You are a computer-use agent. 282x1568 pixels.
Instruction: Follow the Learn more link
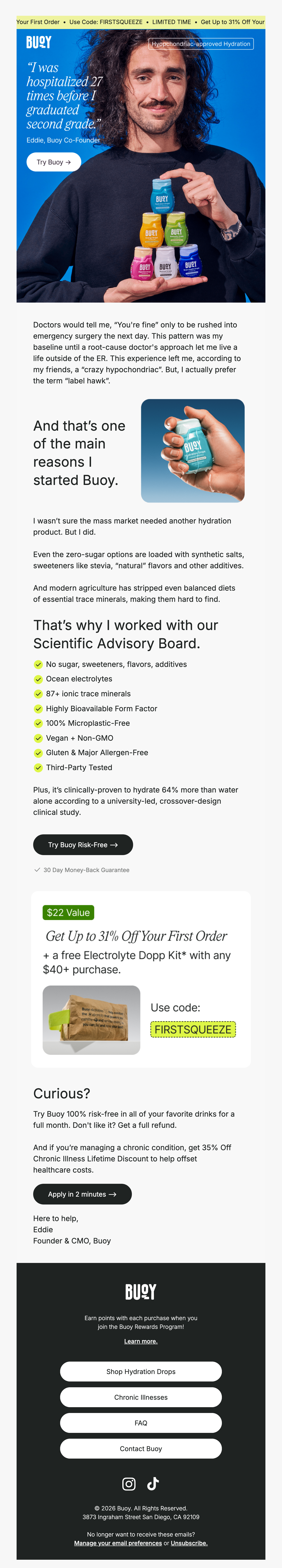pos(141,1341)
